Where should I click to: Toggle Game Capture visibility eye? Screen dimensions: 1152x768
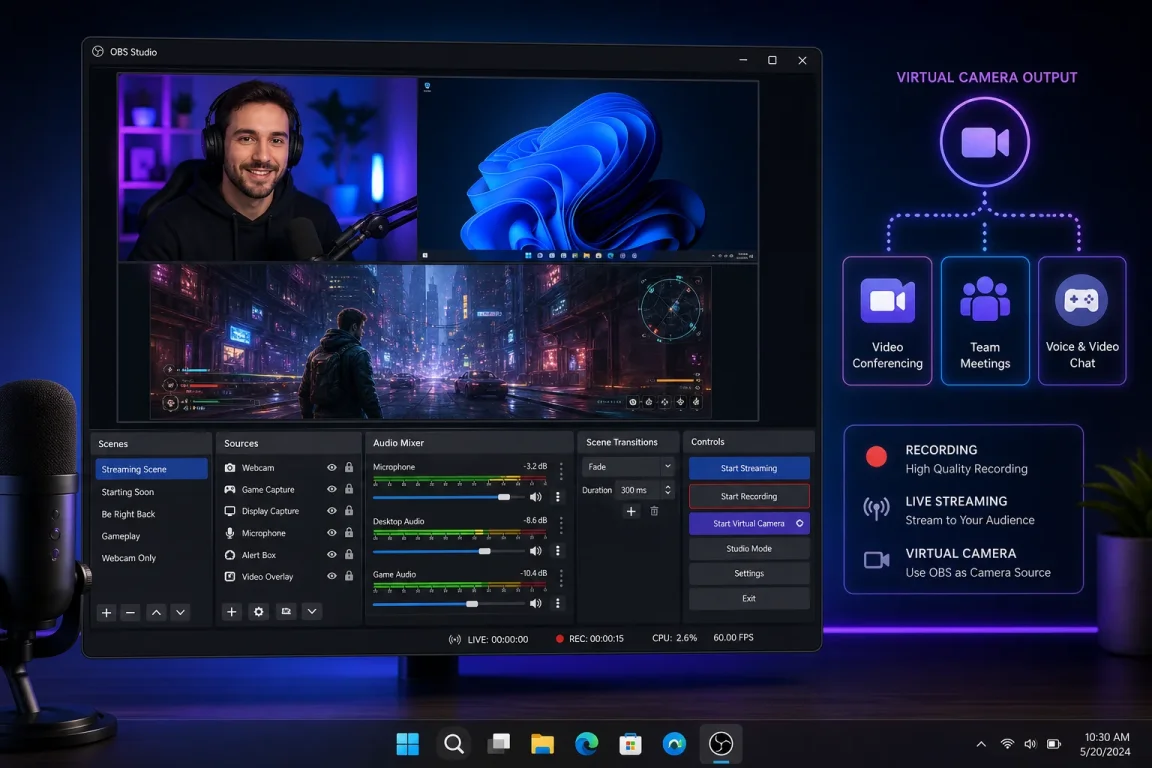[332, 489]
